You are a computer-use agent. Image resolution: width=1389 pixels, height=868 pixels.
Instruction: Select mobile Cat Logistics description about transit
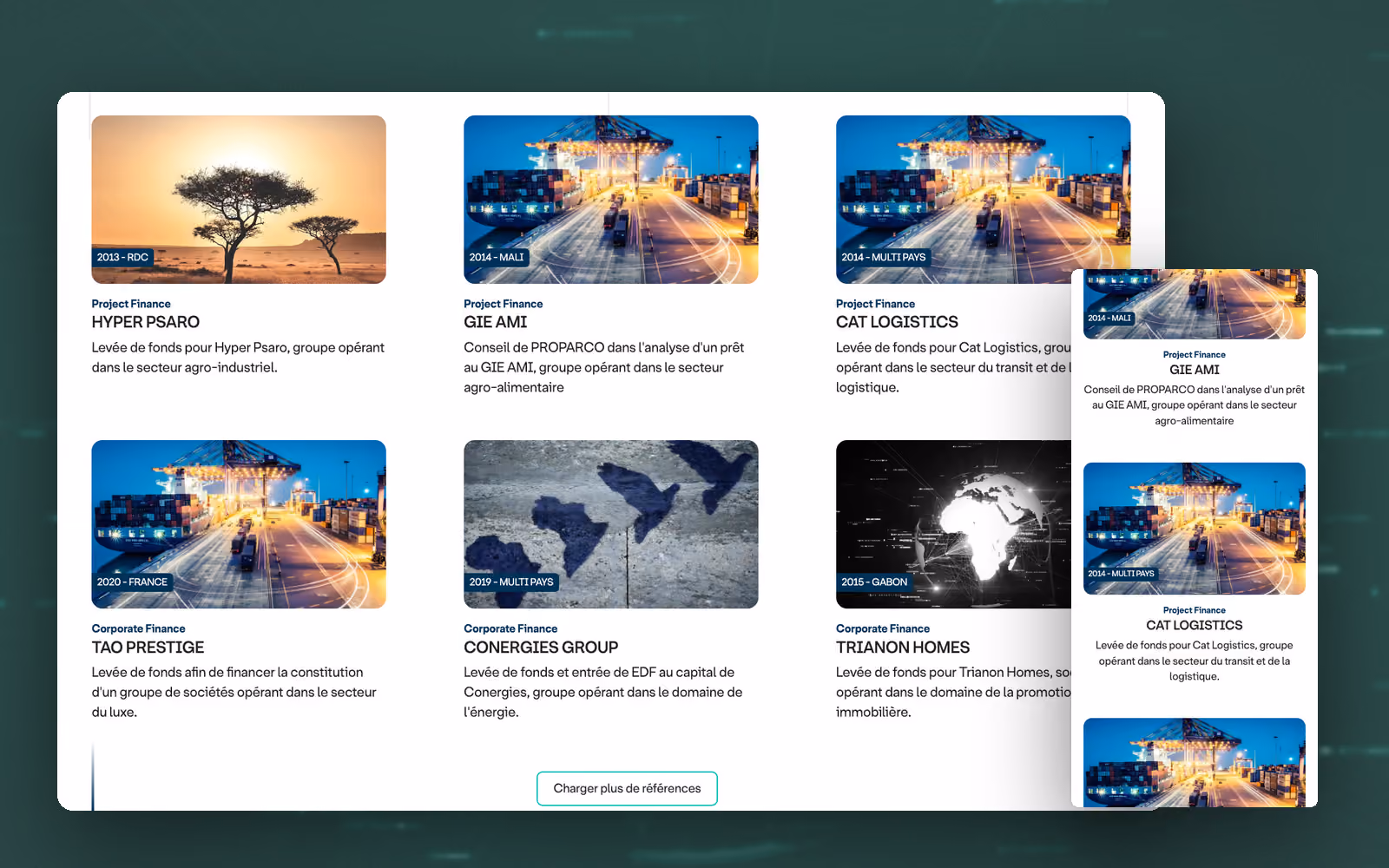pos(1195,661)
